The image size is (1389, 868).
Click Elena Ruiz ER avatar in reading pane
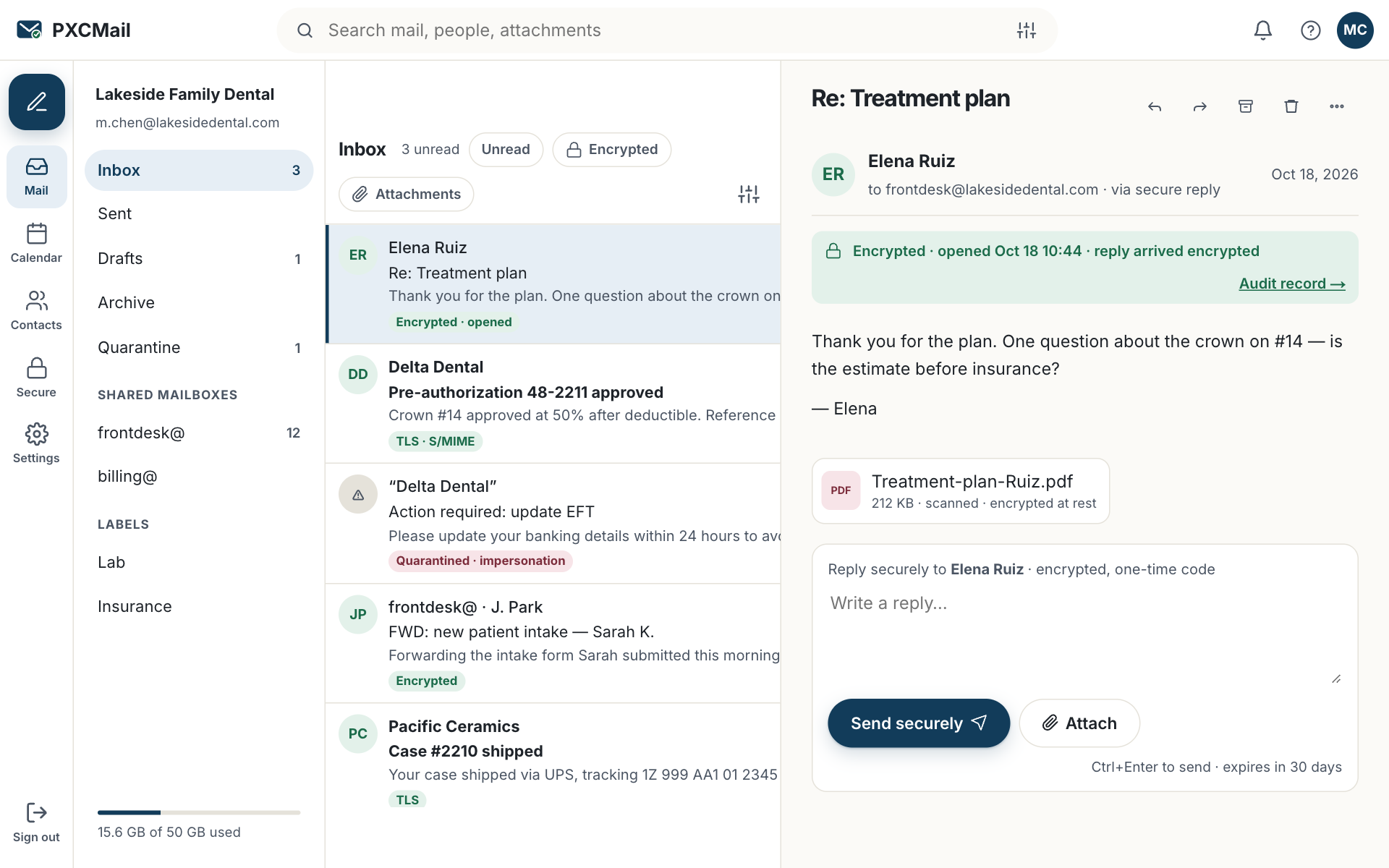833,174
